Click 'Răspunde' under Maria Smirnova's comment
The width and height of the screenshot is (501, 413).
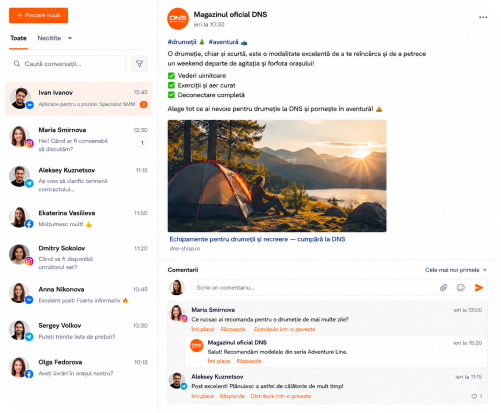(x=233, y=329)
